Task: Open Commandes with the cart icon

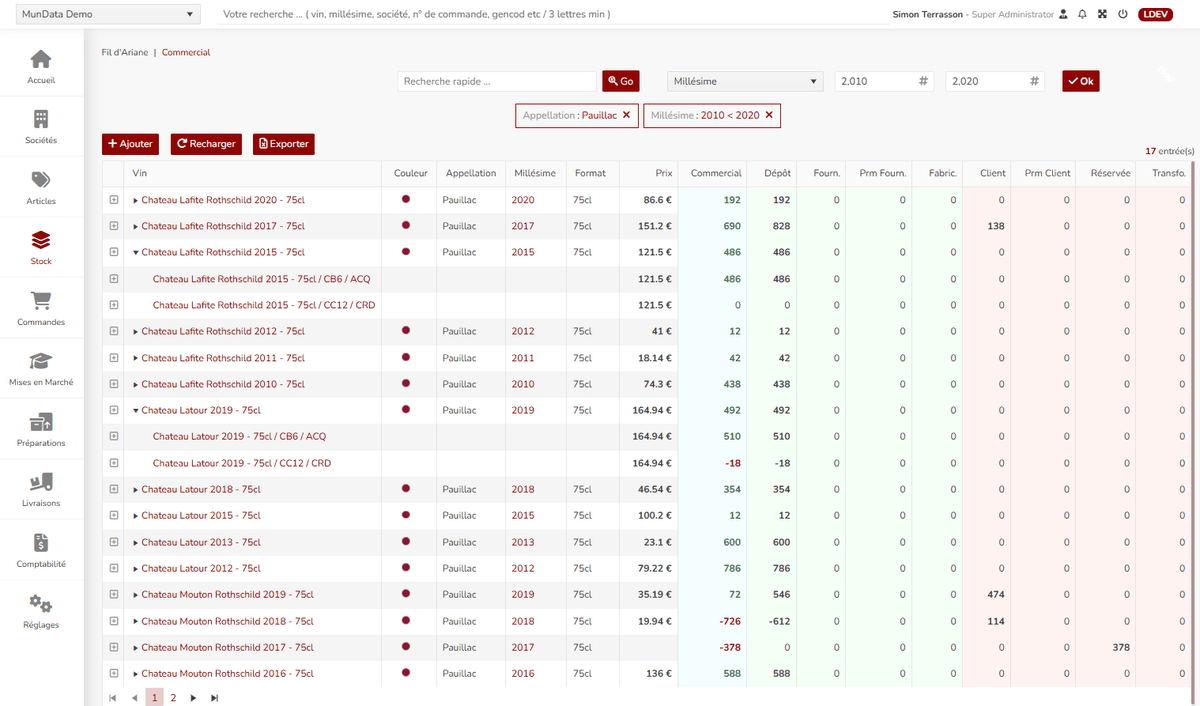Action: [41, 308]
